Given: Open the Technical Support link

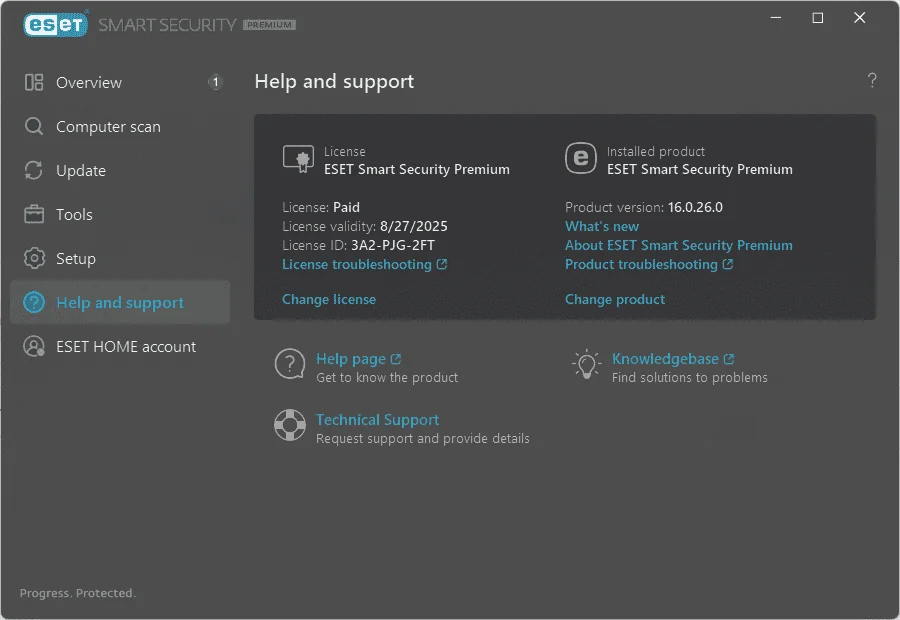Looking at the screenshot, I should (378, 420).
